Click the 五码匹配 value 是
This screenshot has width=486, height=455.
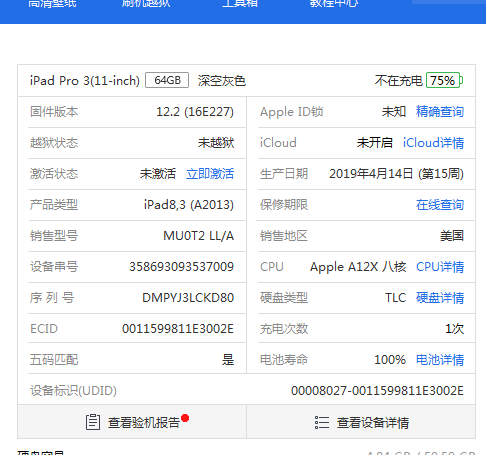click(x=228, y=360)
